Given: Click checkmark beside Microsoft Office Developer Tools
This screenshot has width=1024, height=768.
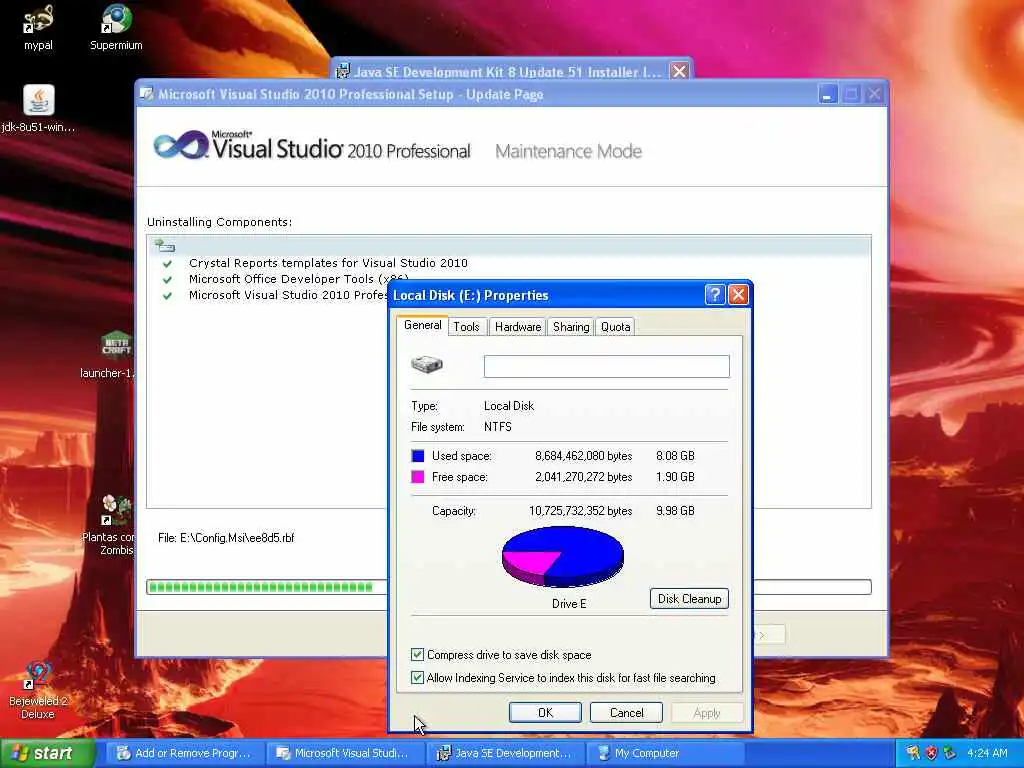Looking at the screenshot, I should tap(167, 280).
